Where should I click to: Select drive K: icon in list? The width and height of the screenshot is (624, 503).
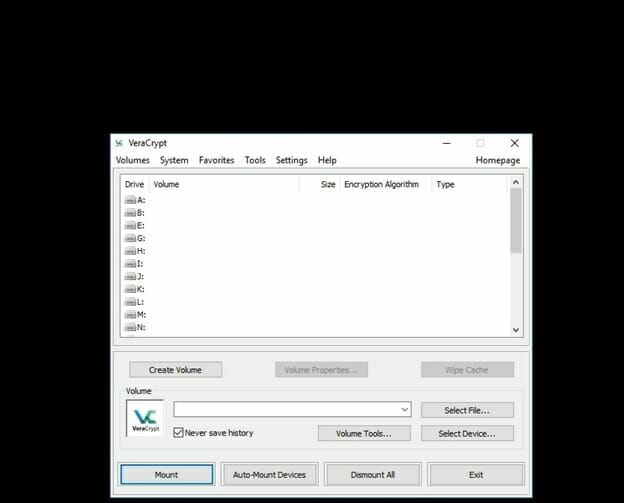pyautogui.click(x=130, y=289)
